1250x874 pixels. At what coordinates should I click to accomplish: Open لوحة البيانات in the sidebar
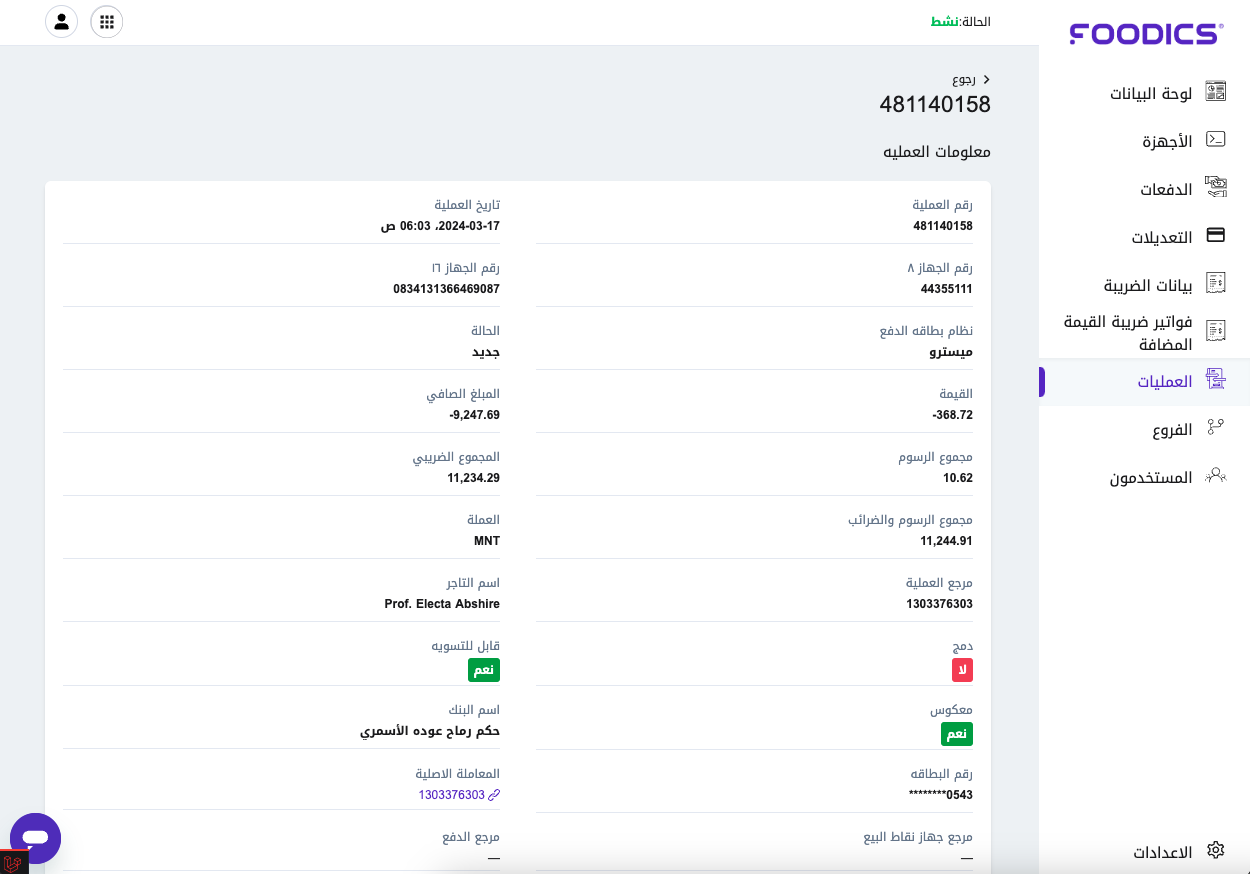point(1150,93)
